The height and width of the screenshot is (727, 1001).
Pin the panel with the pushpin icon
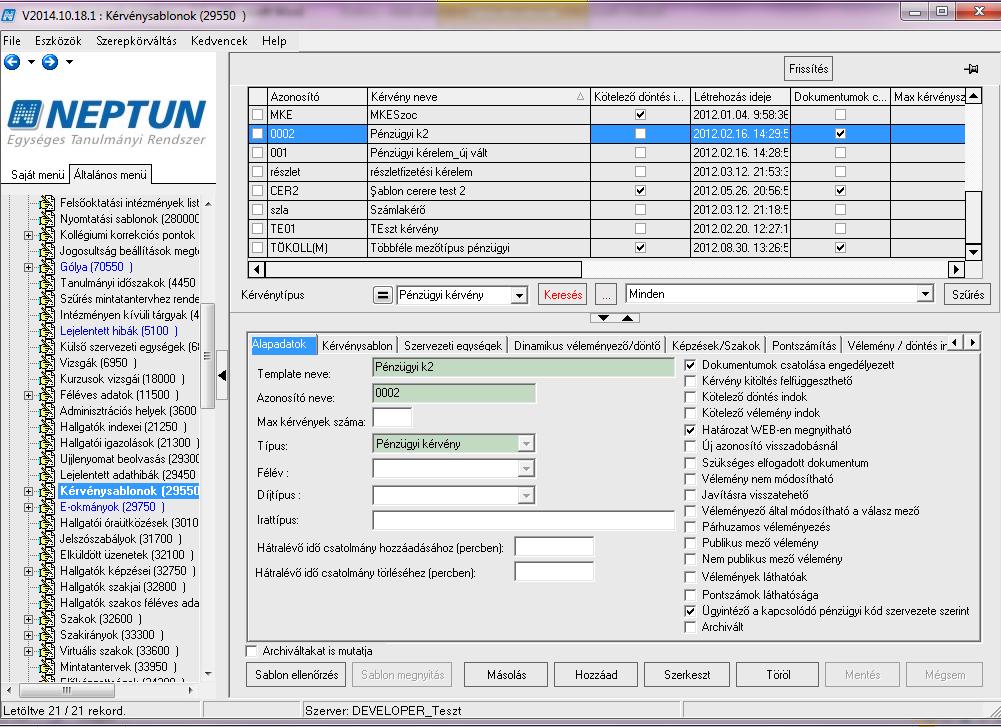click(x=971, y=68)
